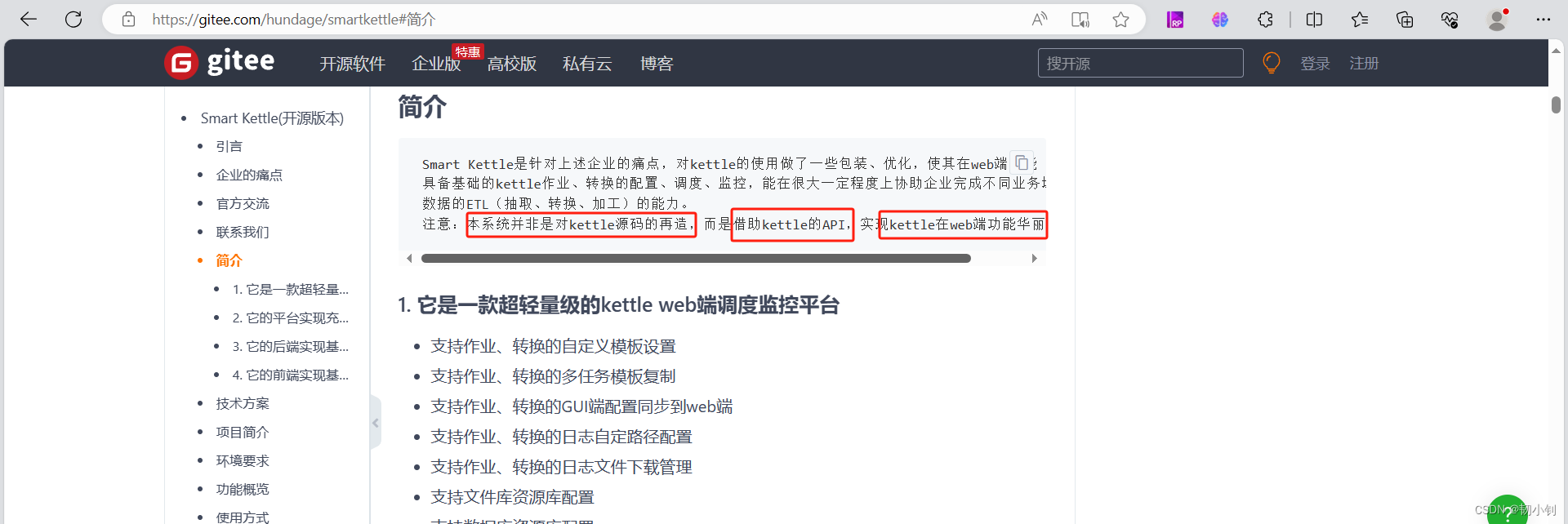Open the 高校版 menu item

pos(512,64)
